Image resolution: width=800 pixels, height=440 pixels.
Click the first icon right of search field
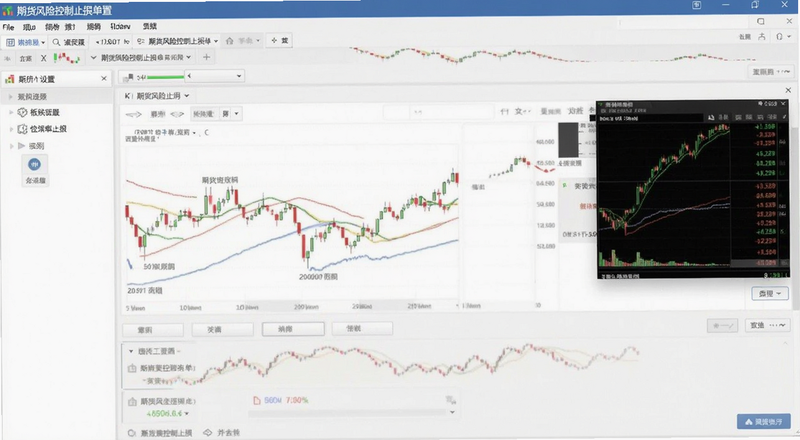click(504, 111)
